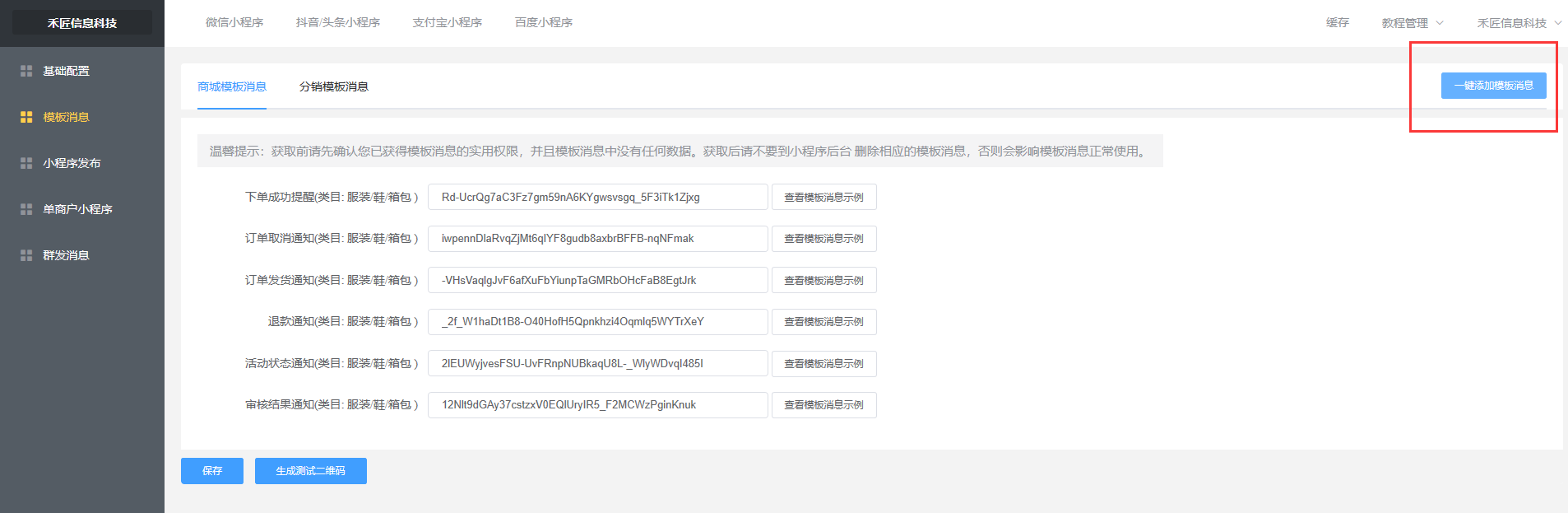
Task: Click the 基础配置 grid icon in the sidebar
Action: [26, 71]
